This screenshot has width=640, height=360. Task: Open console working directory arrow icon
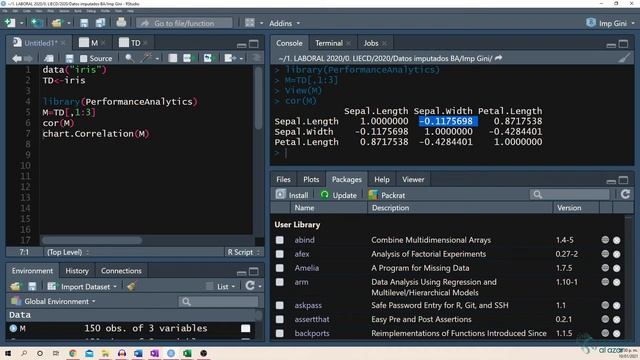498,58
